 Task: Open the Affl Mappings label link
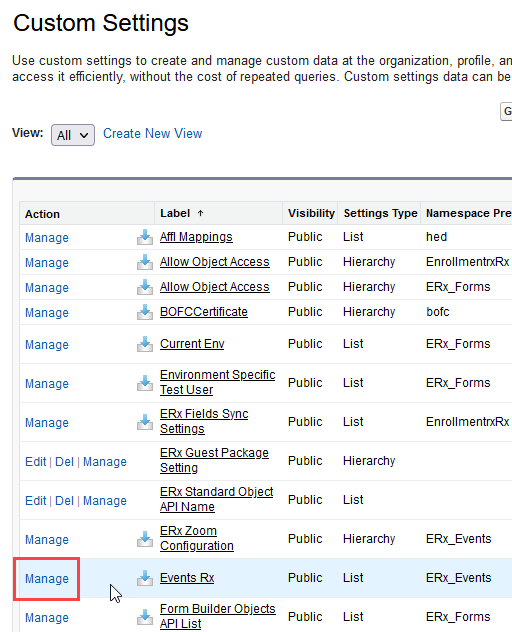tap(196, 237)
